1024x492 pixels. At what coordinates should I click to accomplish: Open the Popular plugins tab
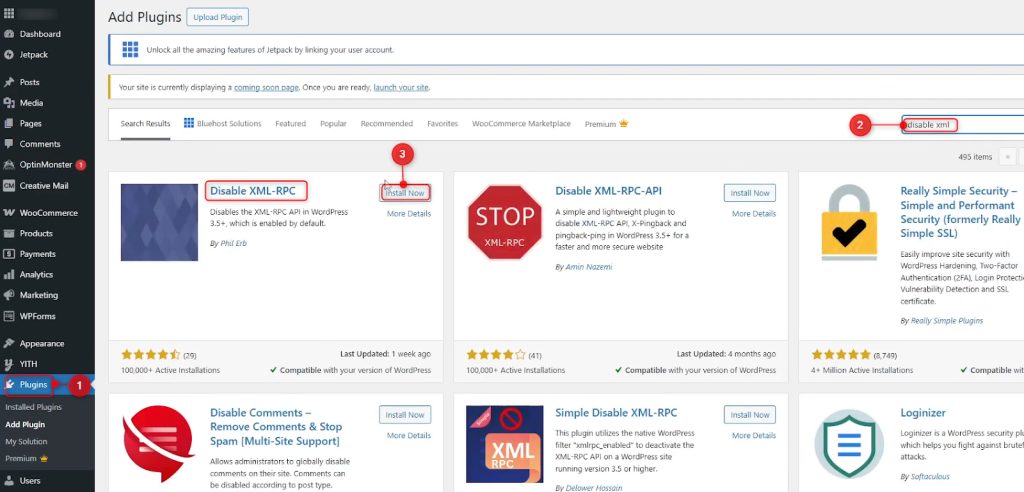coord(333,123)
